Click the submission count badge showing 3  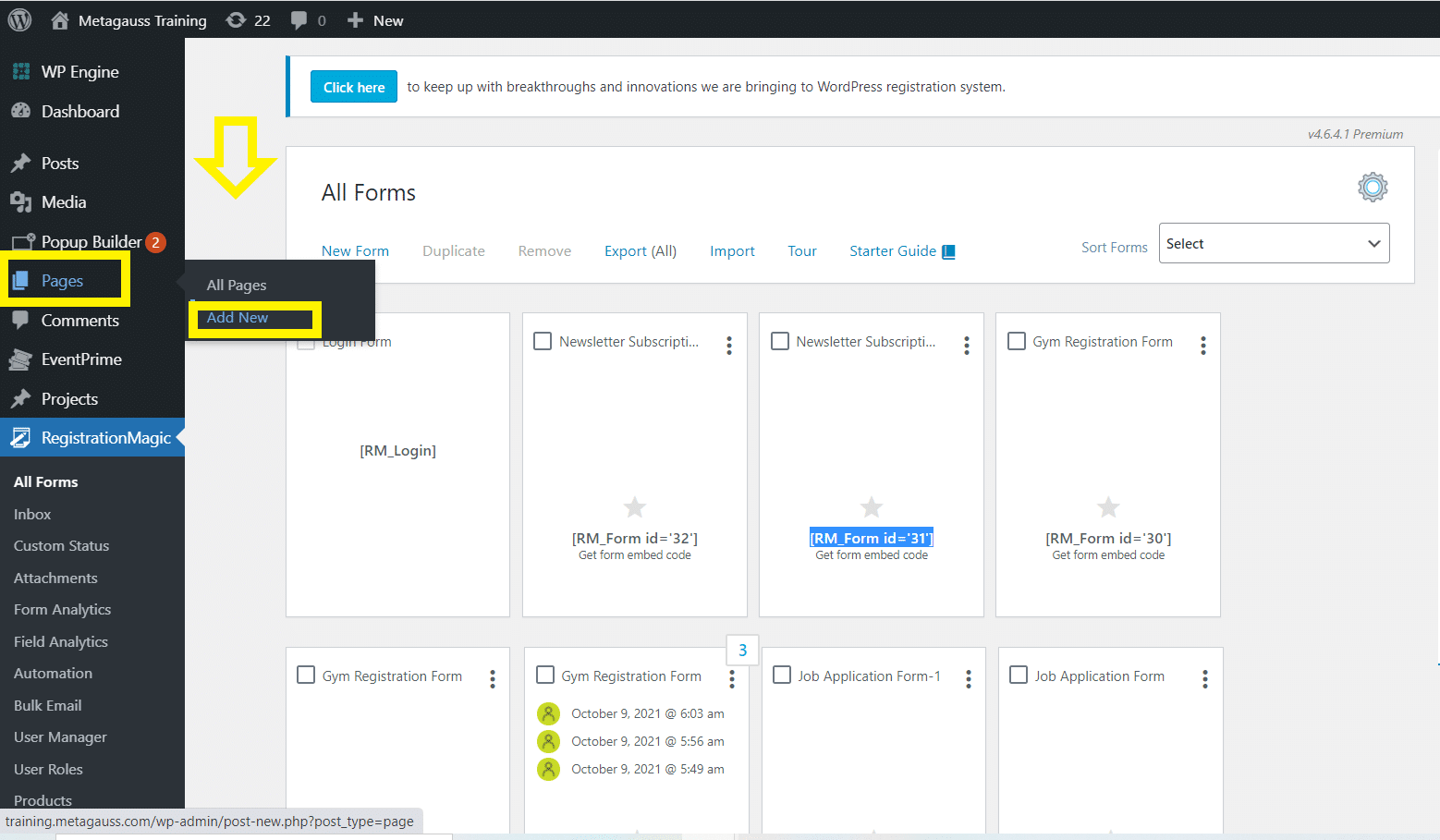pyautogui.click(x=742, y=651)
